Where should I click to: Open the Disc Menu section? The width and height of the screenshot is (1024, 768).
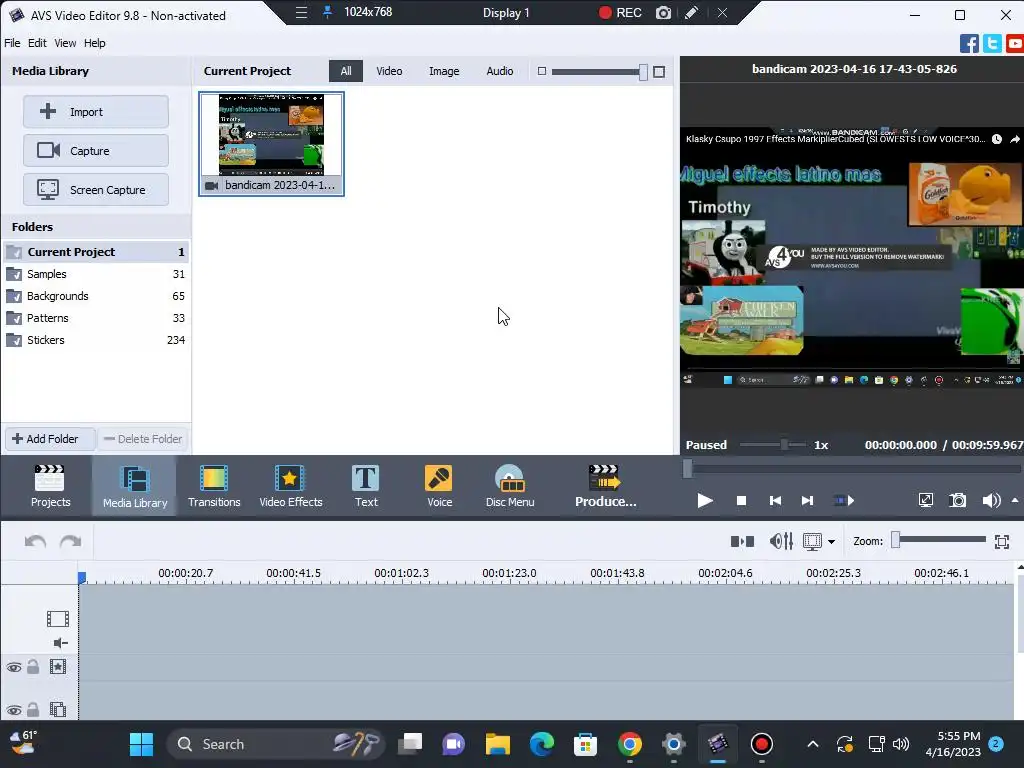pyautogui.click(x=510, y=486)
